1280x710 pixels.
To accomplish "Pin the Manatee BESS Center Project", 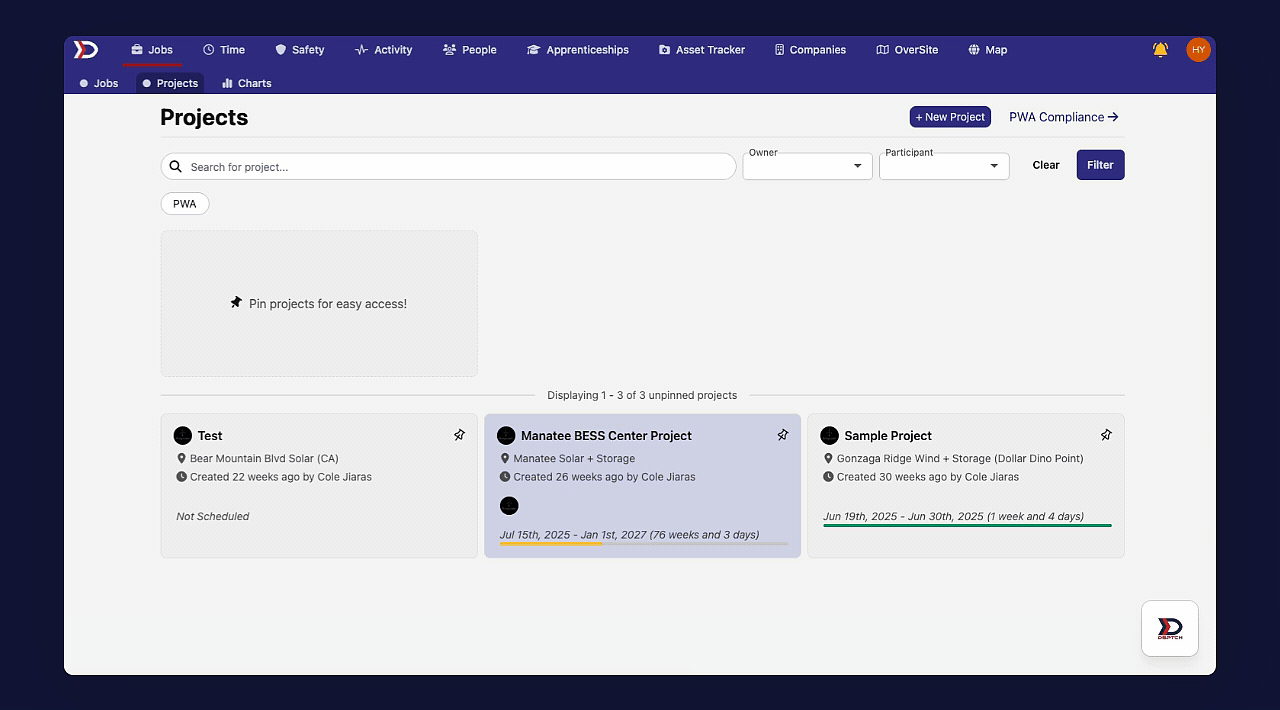I will pyautogui.click(x=783, y=435).
